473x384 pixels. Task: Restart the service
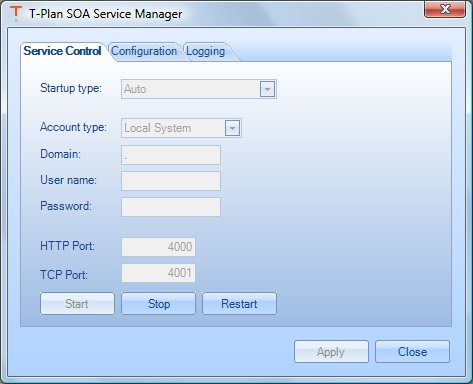coord(239,304)
